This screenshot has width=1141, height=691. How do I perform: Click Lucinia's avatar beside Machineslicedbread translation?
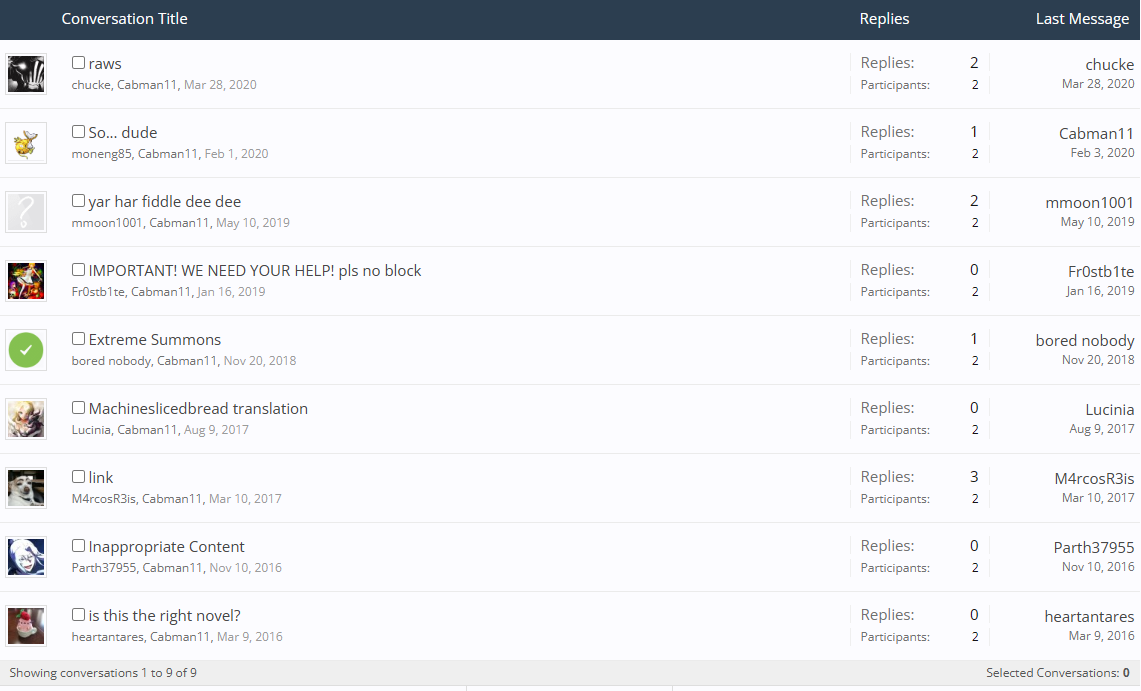point(26,419)
